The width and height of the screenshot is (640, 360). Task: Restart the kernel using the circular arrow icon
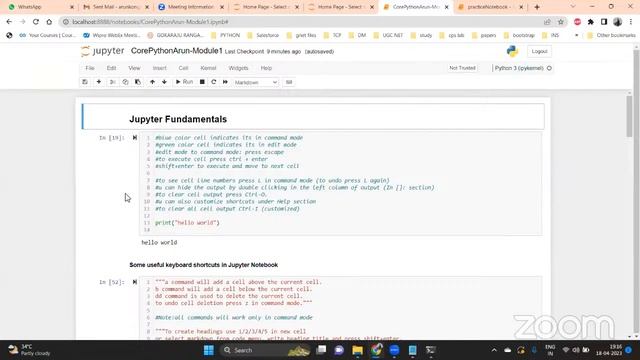pos(213,82)
